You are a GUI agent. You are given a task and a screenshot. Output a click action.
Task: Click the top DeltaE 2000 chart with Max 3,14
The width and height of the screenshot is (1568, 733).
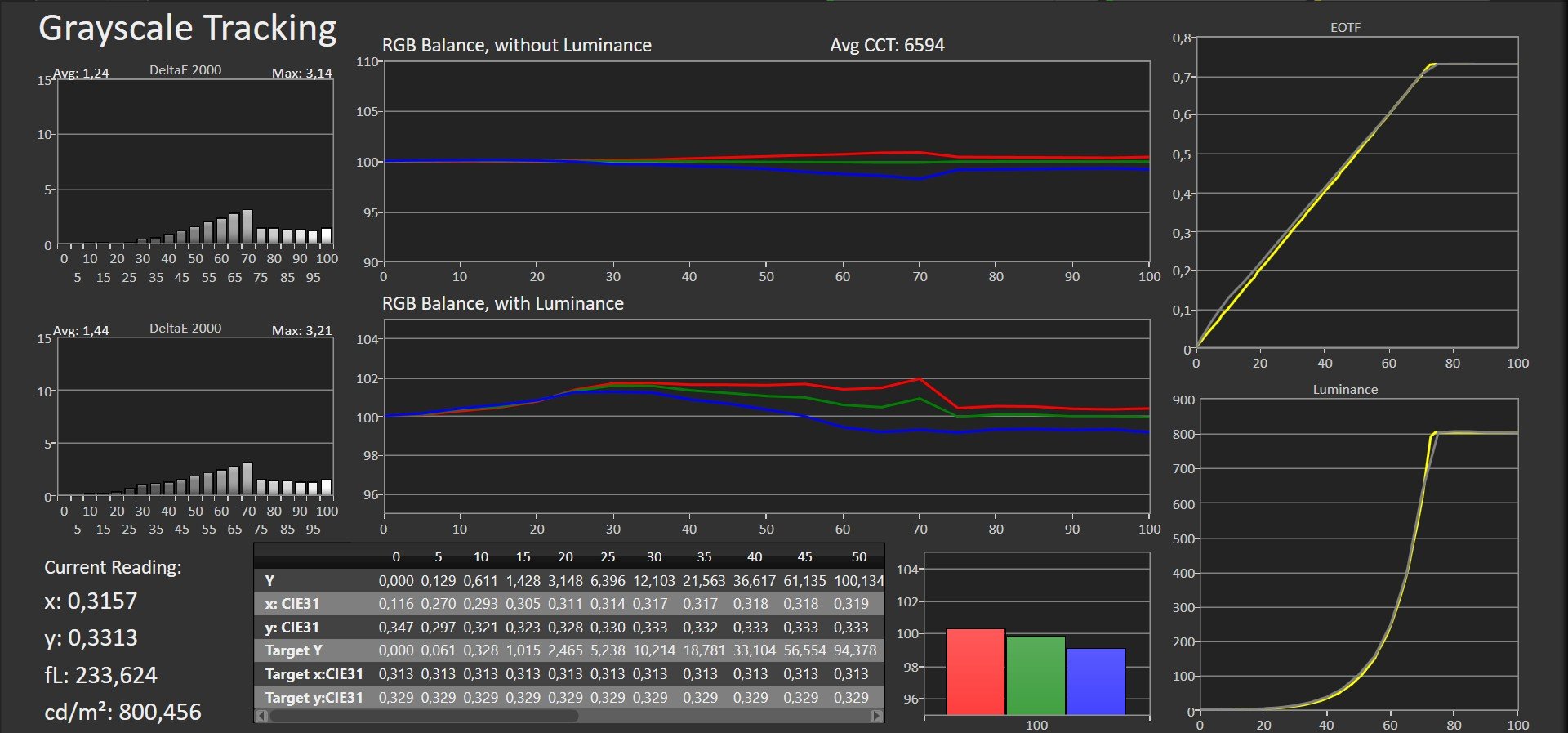pos(194,162)
